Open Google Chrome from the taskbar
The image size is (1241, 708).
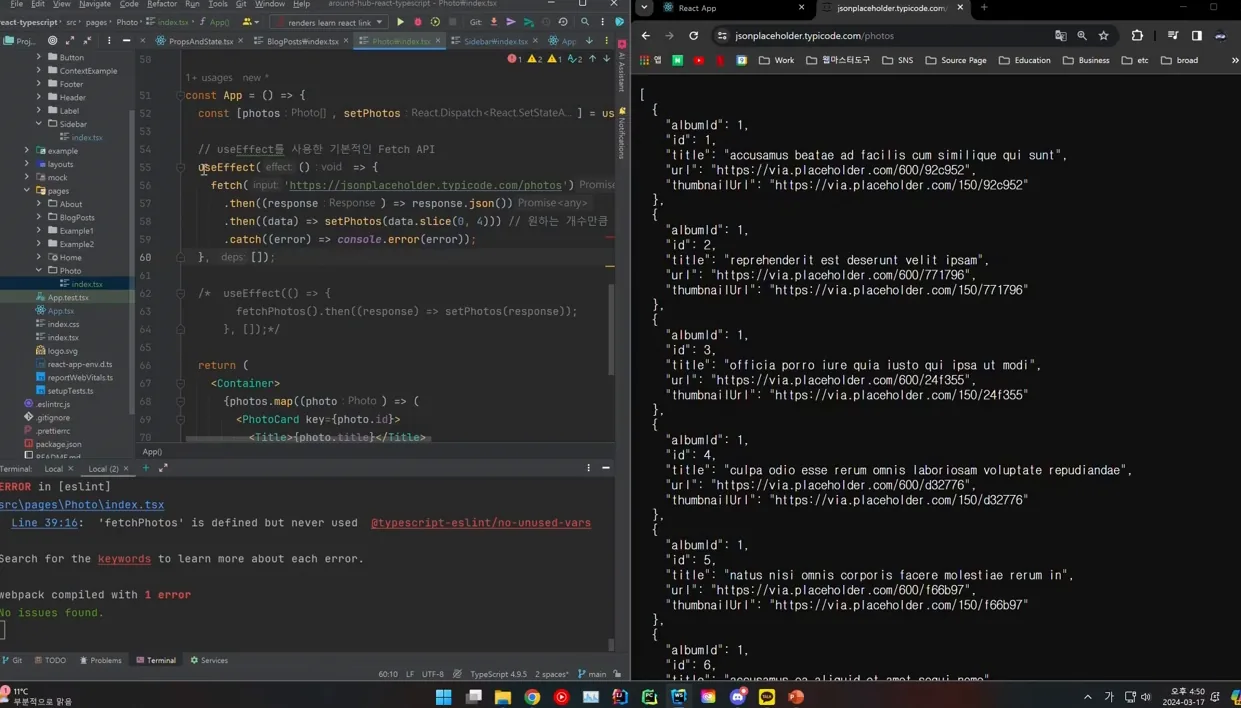click(x=532, y=696)
